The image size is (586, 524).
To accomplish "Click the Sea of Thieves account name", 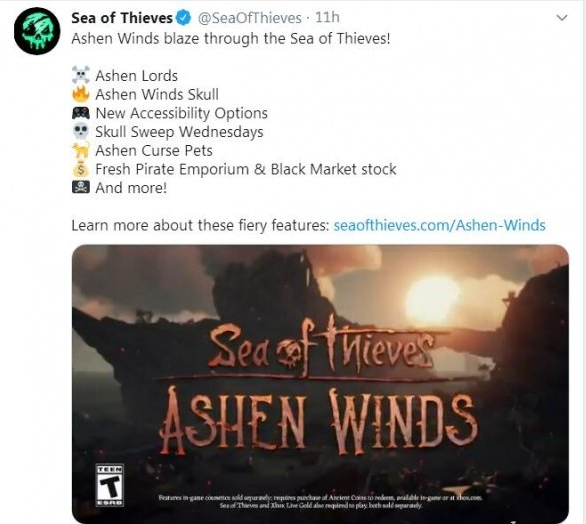I will tap(122, 18).
